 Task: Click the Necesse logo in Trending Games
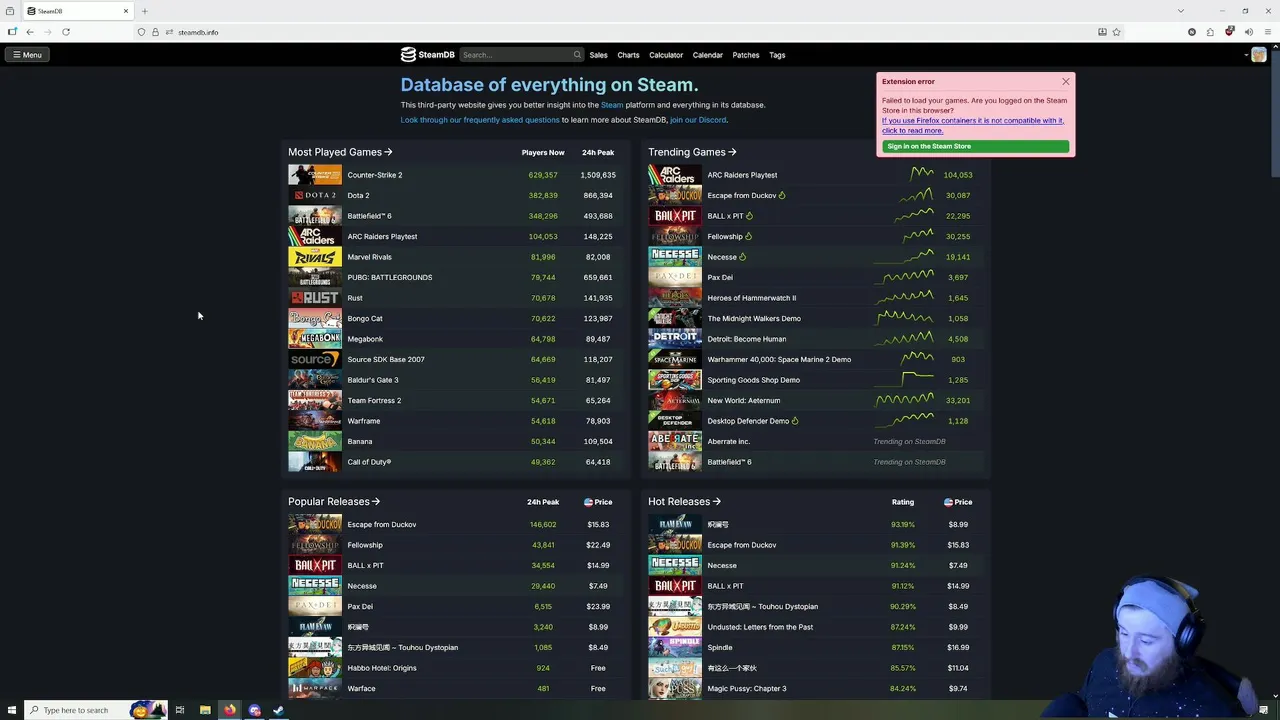click(675, 257)
